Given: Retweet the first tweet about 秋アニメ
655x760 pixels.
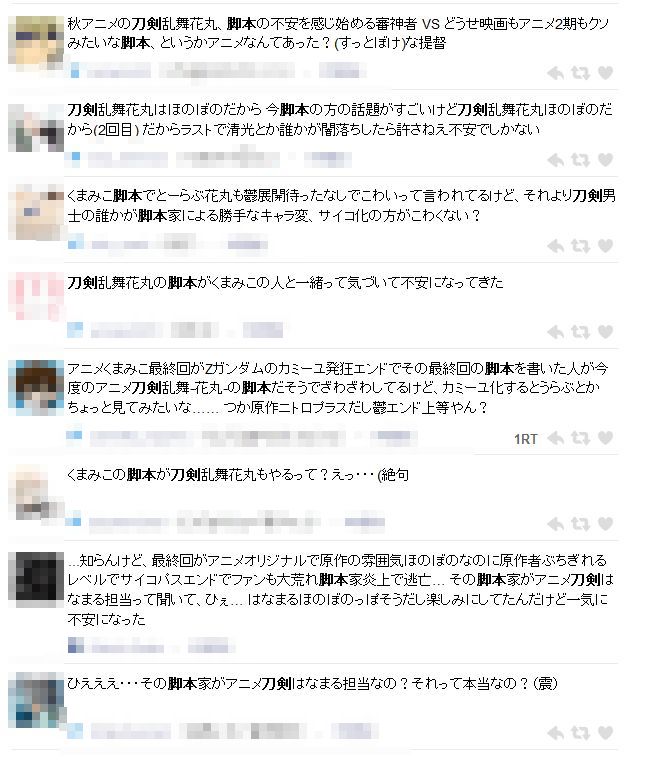Looking at the screenshot, I should [x=580, y=73].
